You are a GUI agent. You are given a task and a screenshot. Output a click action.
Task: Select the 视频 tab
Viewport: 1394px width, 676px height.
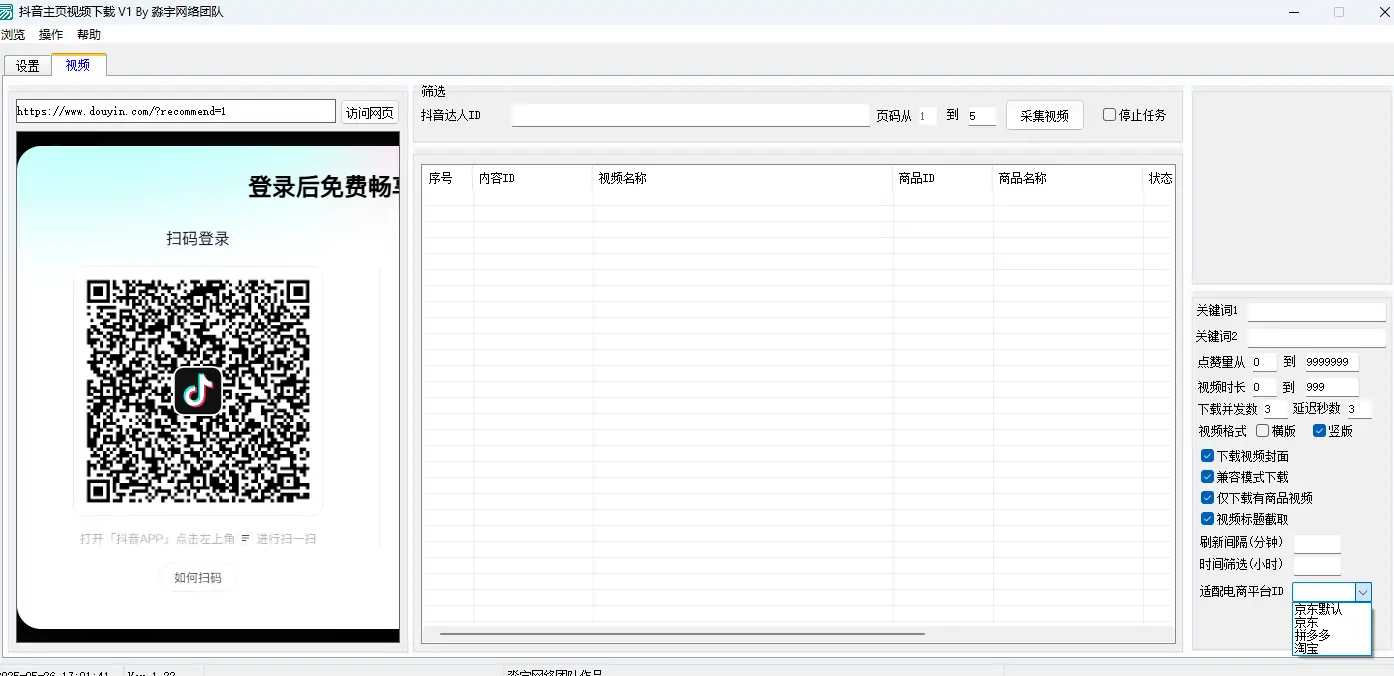(x=78, y=65)
